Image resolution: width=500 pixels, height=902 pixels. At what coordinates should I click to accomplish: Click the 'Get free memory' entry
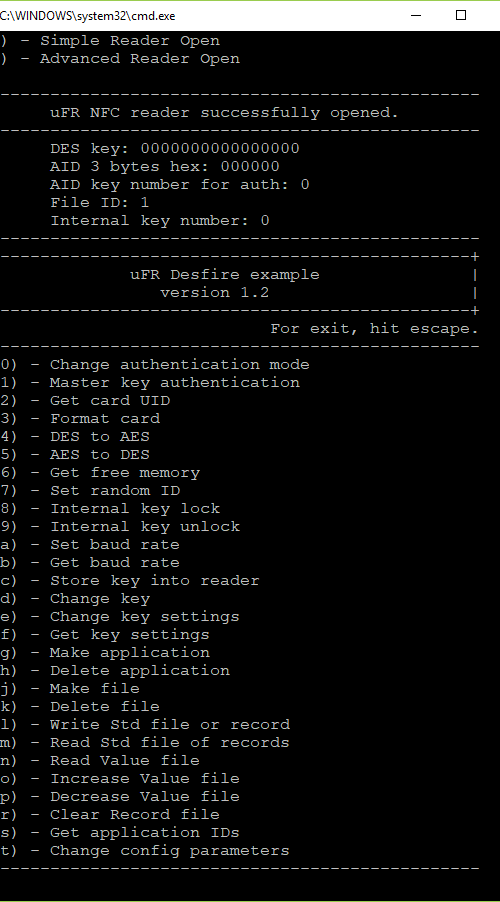100,473
